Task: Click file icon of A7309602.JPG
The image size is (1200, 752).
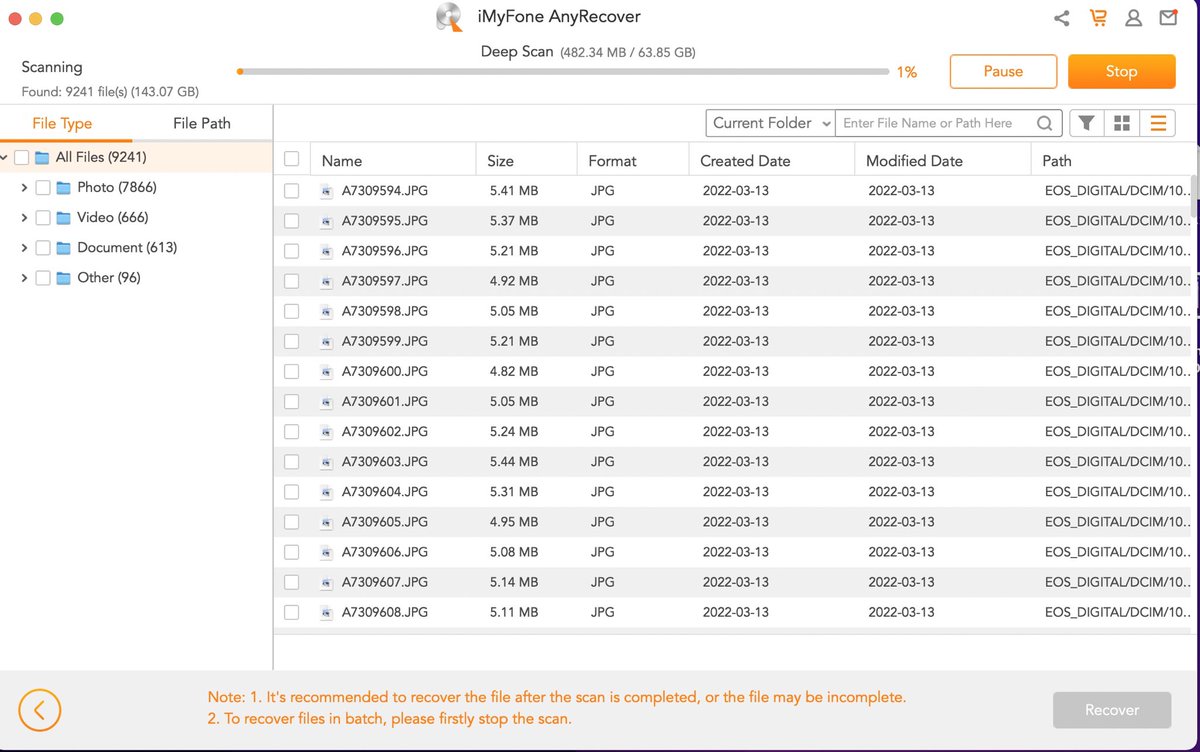Action: [325, 432]
